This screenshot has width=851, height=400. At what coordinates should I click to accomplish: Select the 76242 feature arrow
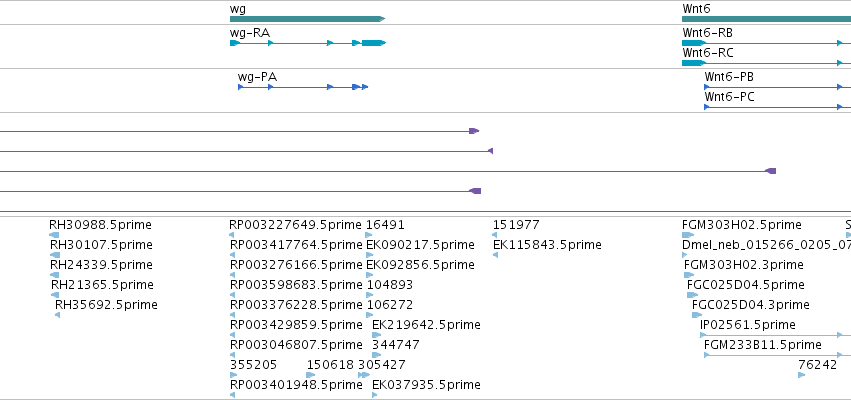pyautogui.click(x=802, y=375)
